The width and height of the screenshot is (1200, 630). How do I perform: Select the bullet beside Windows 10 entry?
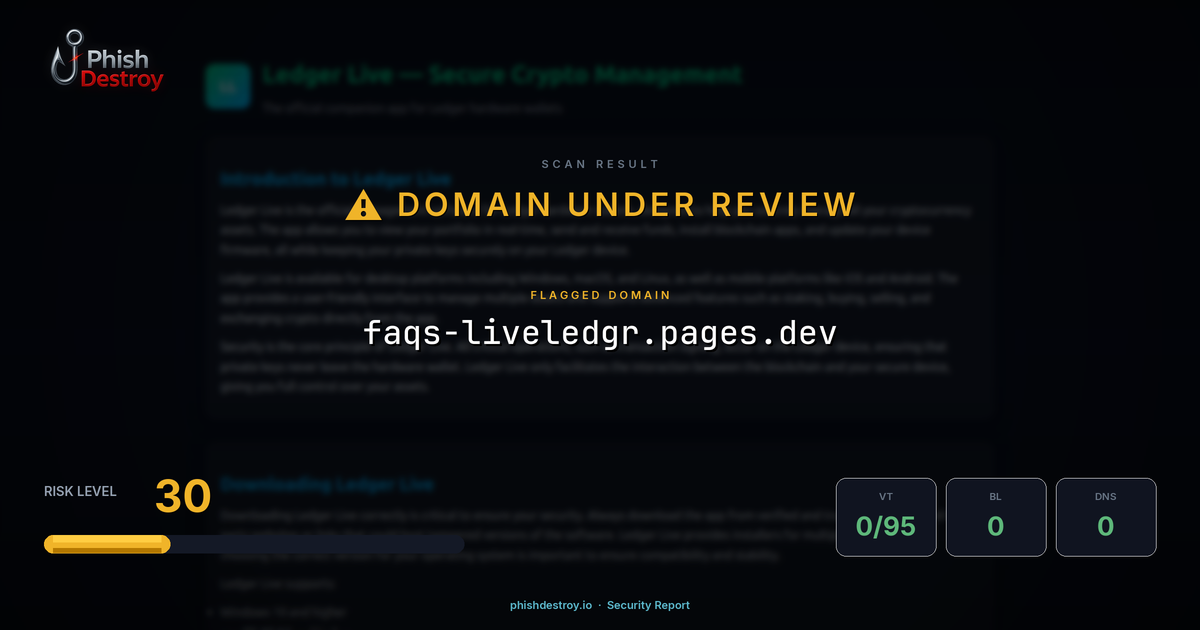click(210, 611)
